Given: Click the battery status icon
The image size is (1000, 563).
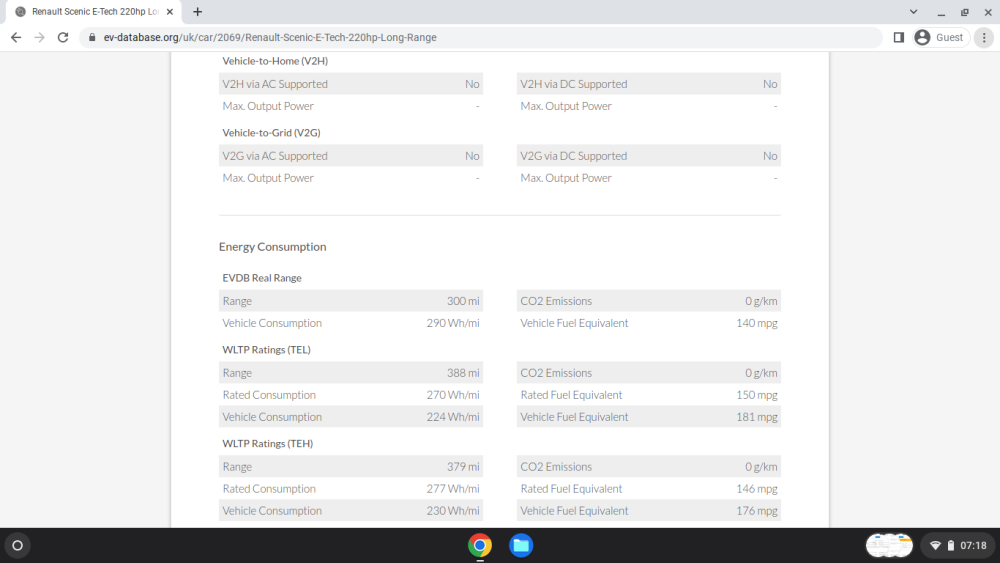Looking at the screenshot, I should [950, 545].
